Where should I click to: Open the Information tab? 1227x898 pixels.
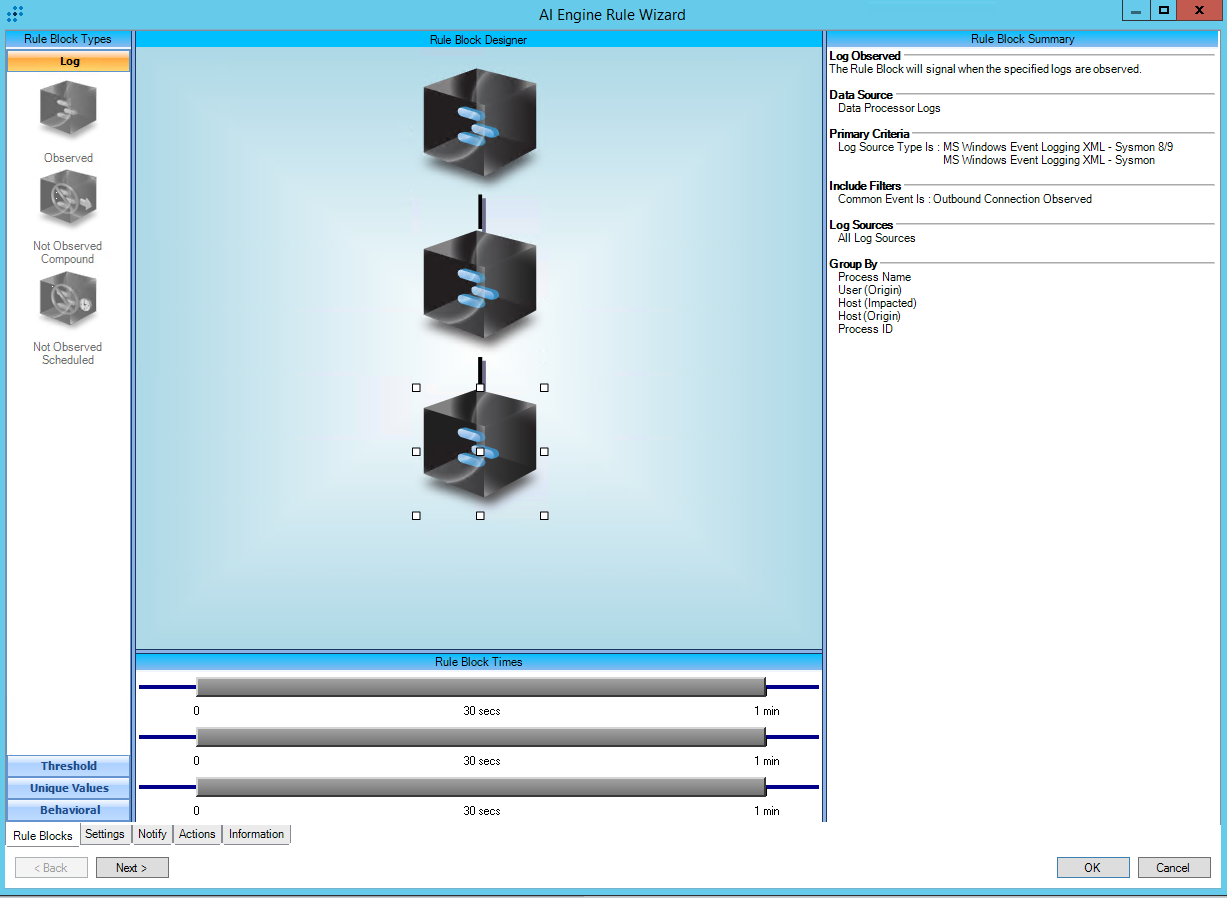[x=256, y=834]
